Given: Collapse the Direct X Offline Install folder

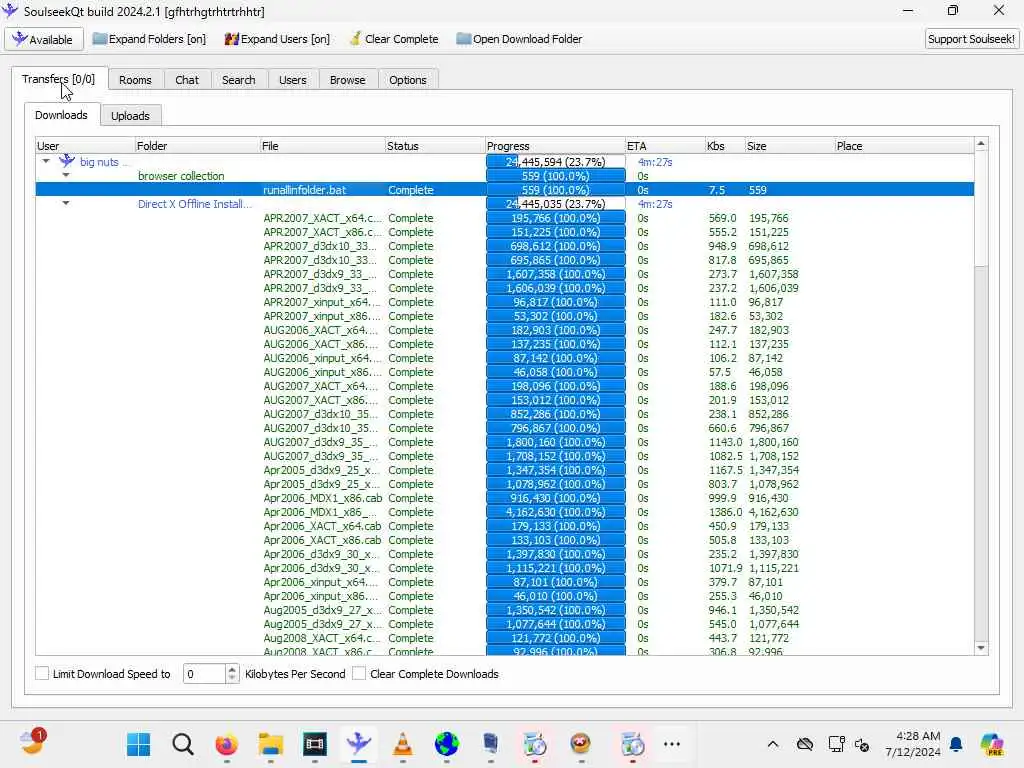Looking at the screenshot, I should [66, 203].
